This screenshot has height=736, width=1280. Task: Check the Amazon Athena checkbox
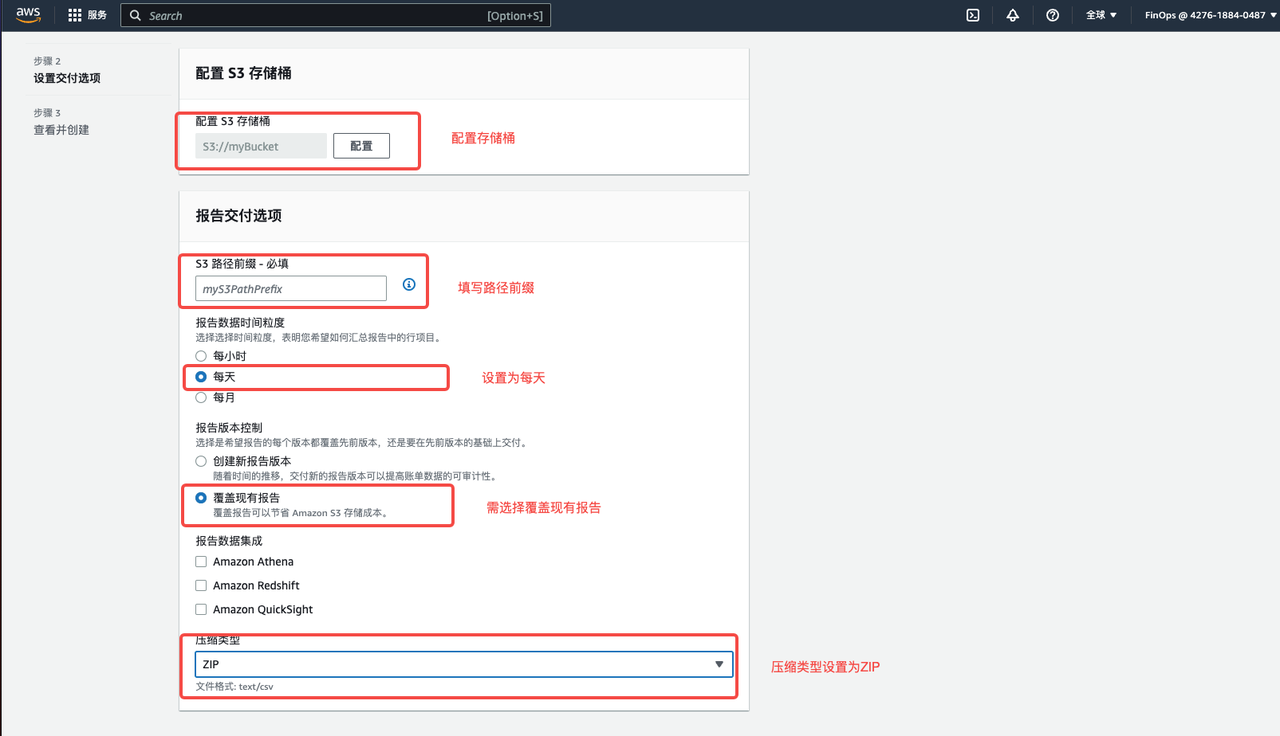tap(201, 562)
